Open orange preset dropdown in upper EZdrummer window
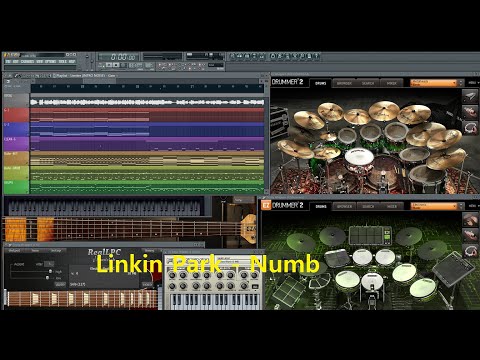The width and height of the screenshot is (480, 360). (433, 83)
